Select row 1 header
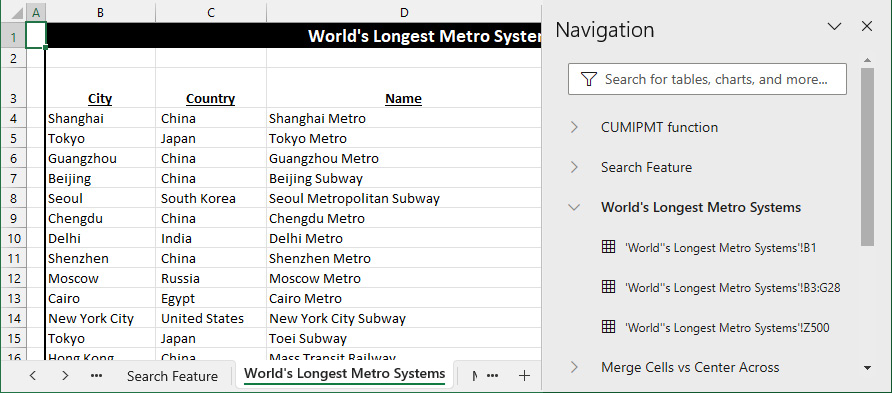Screen dimensions: 892x393 14,36
